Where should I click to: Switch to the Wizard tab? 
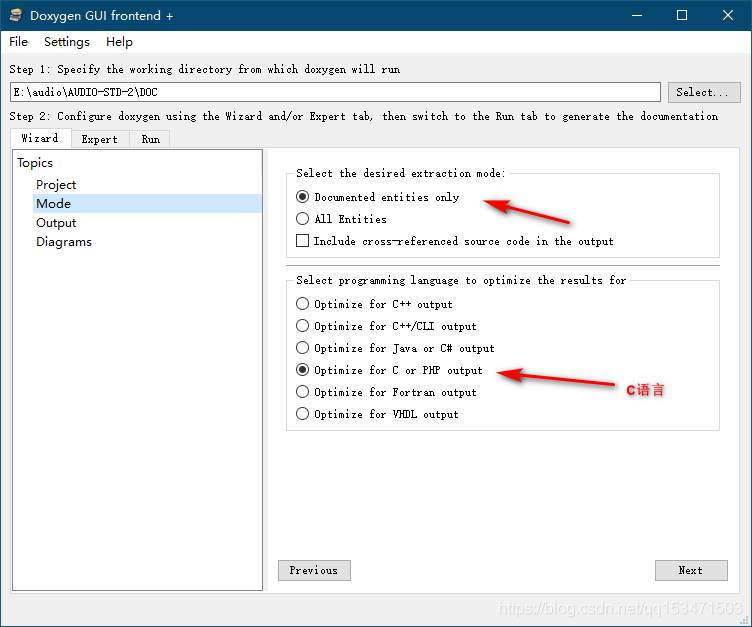(40, 138)
